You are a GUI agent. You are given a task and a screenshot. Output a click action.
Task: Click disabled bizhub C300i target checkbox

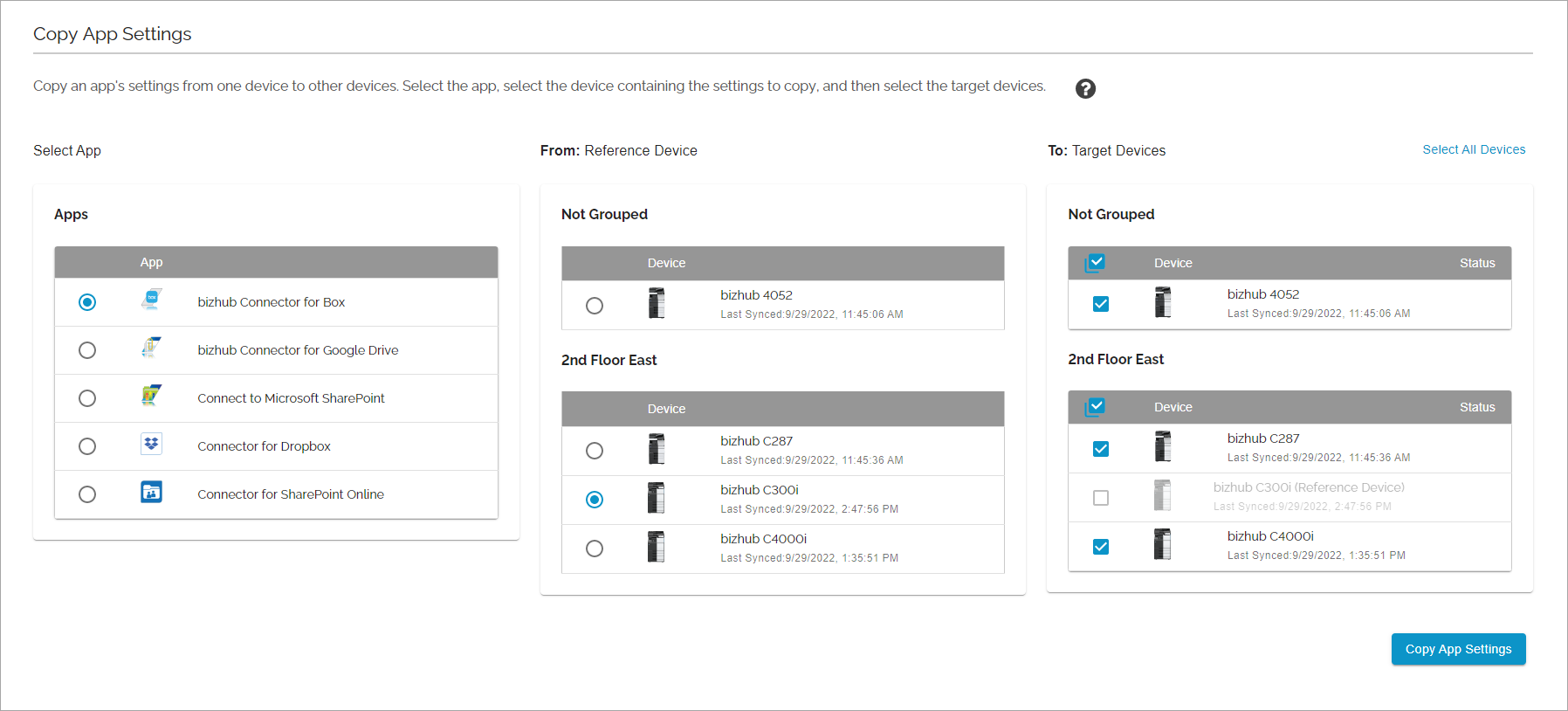click(x=1101, y=498)
